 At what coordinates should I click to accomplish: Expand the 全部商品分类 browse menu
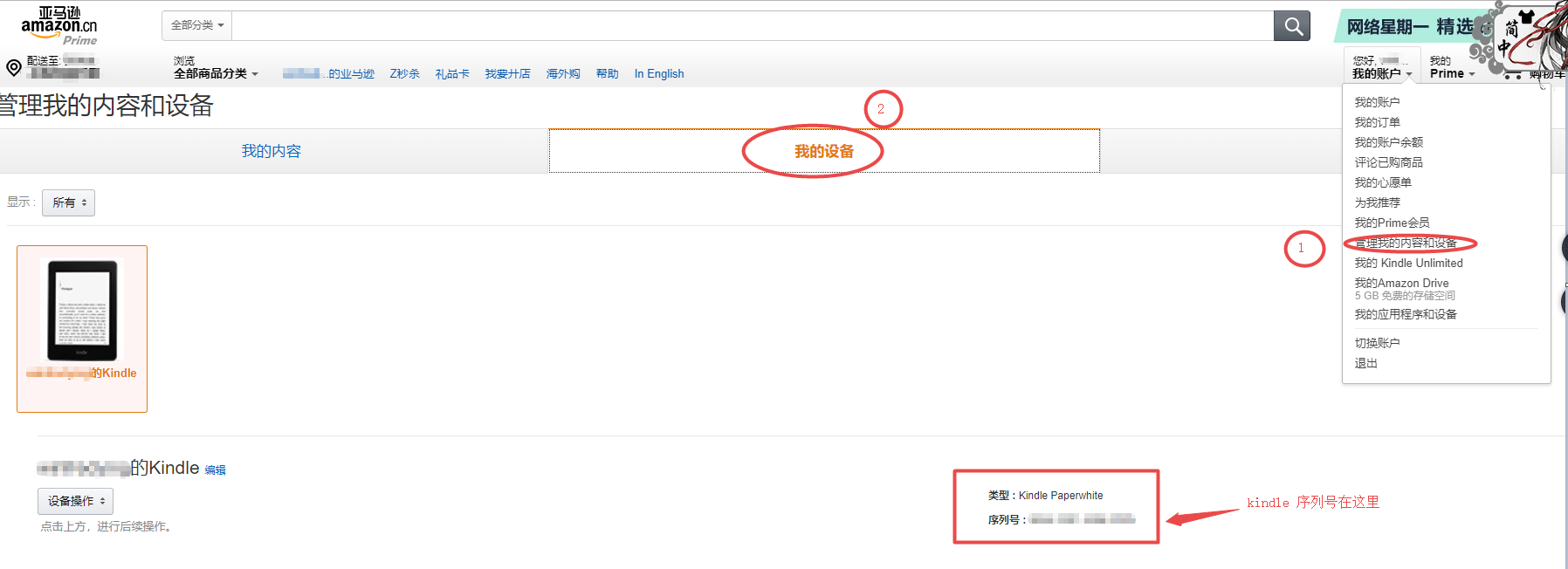click(216, 73)
